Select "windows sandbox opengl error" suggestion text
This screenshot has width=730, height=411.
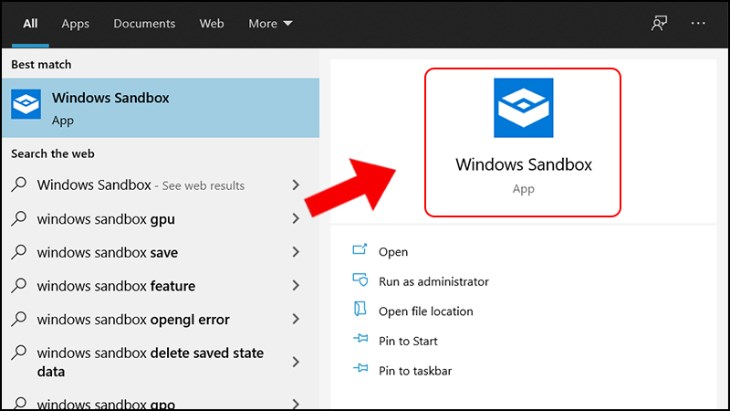(x=133, y=320)
